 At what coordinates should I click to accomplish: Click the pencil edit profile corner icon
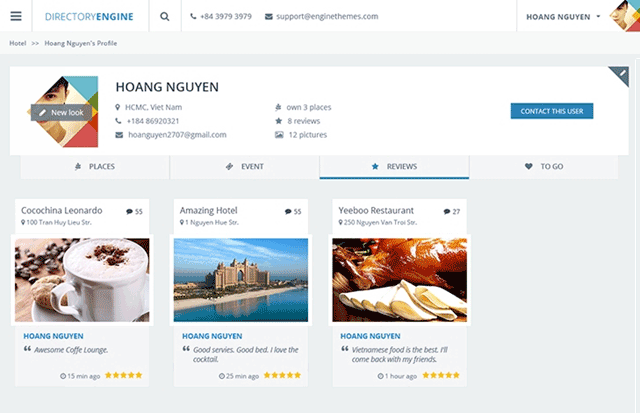coord(620,75)
